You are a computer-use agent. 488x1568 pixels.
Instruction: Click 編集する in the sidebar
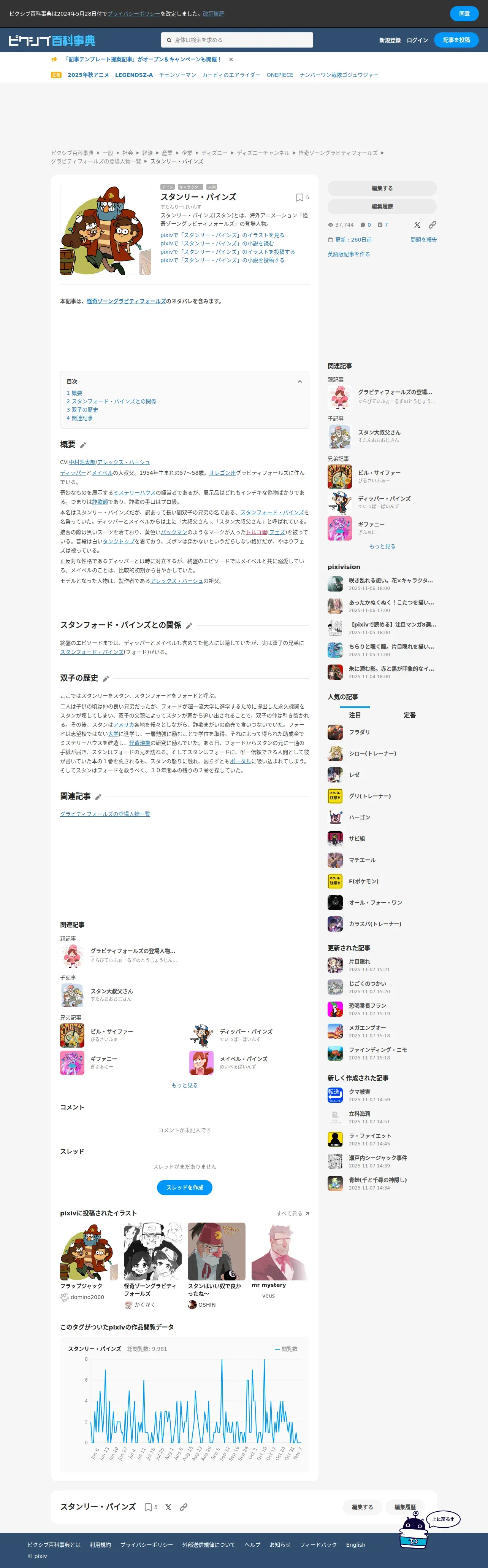pyautogui.click(x=382, y=188)
